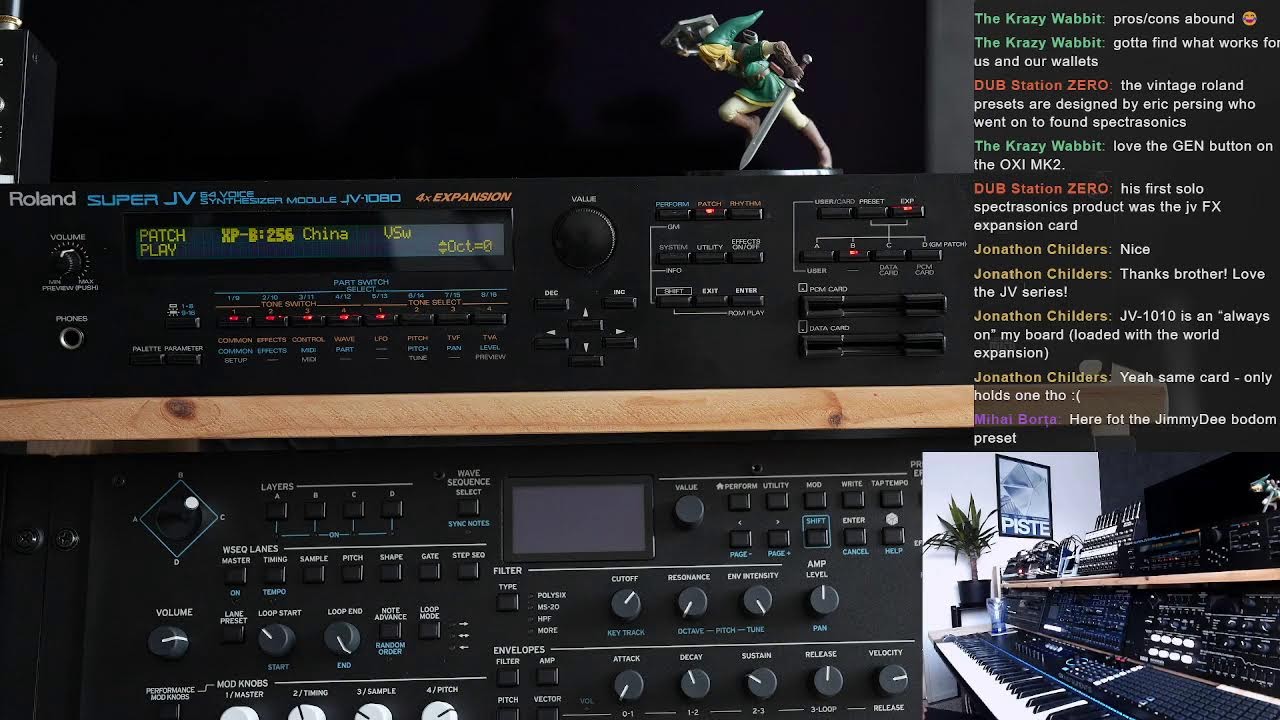Click the envelope ATTACK knob

click(x=628, y=685)
